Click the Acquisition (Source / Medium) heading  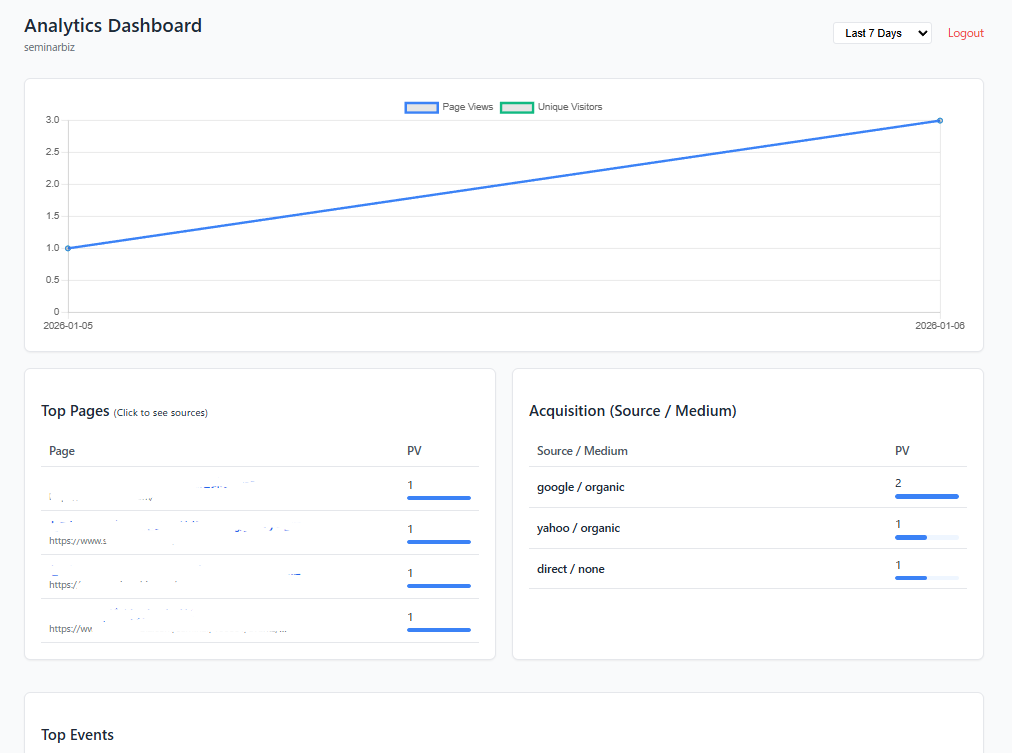click(x=632, y=411)
